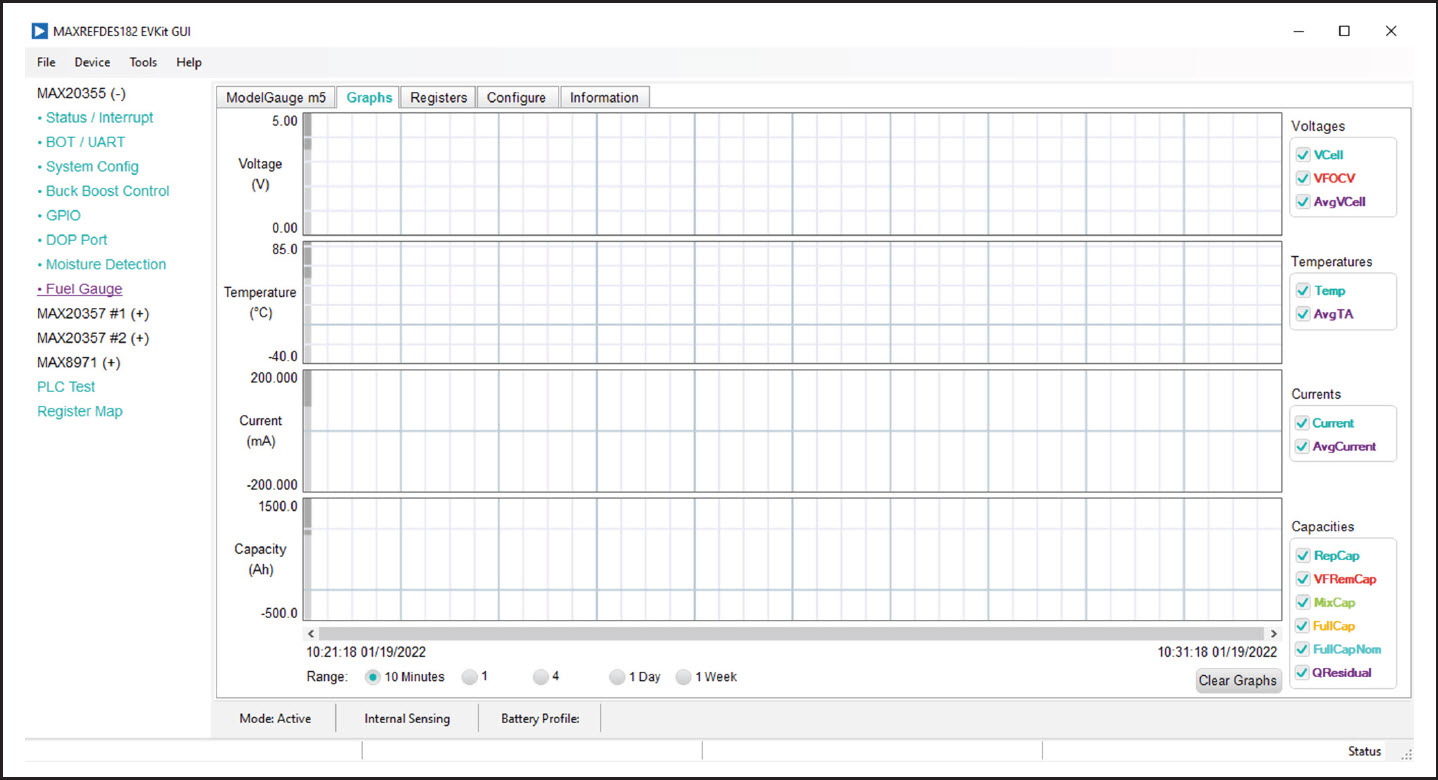Hide the RepCap capacity trace
This screenshot has height=780, width=1438.
pyautogui.click(x=1303, y=556)
